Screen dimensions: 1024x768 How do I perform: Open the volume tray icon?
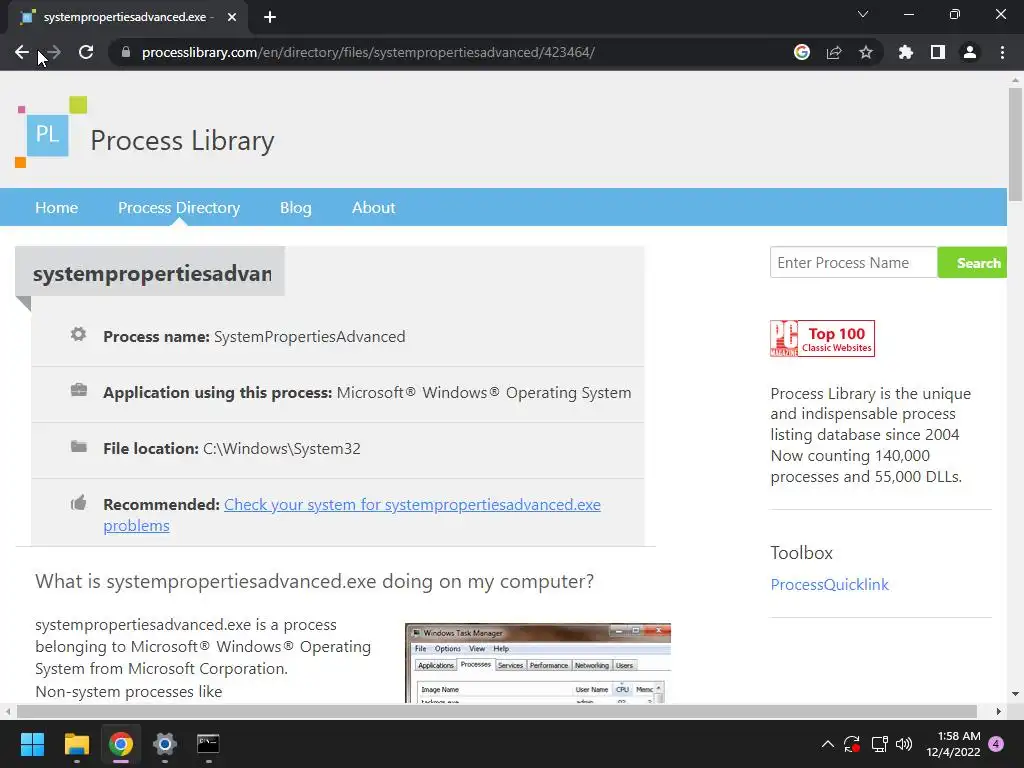point(904,744)
